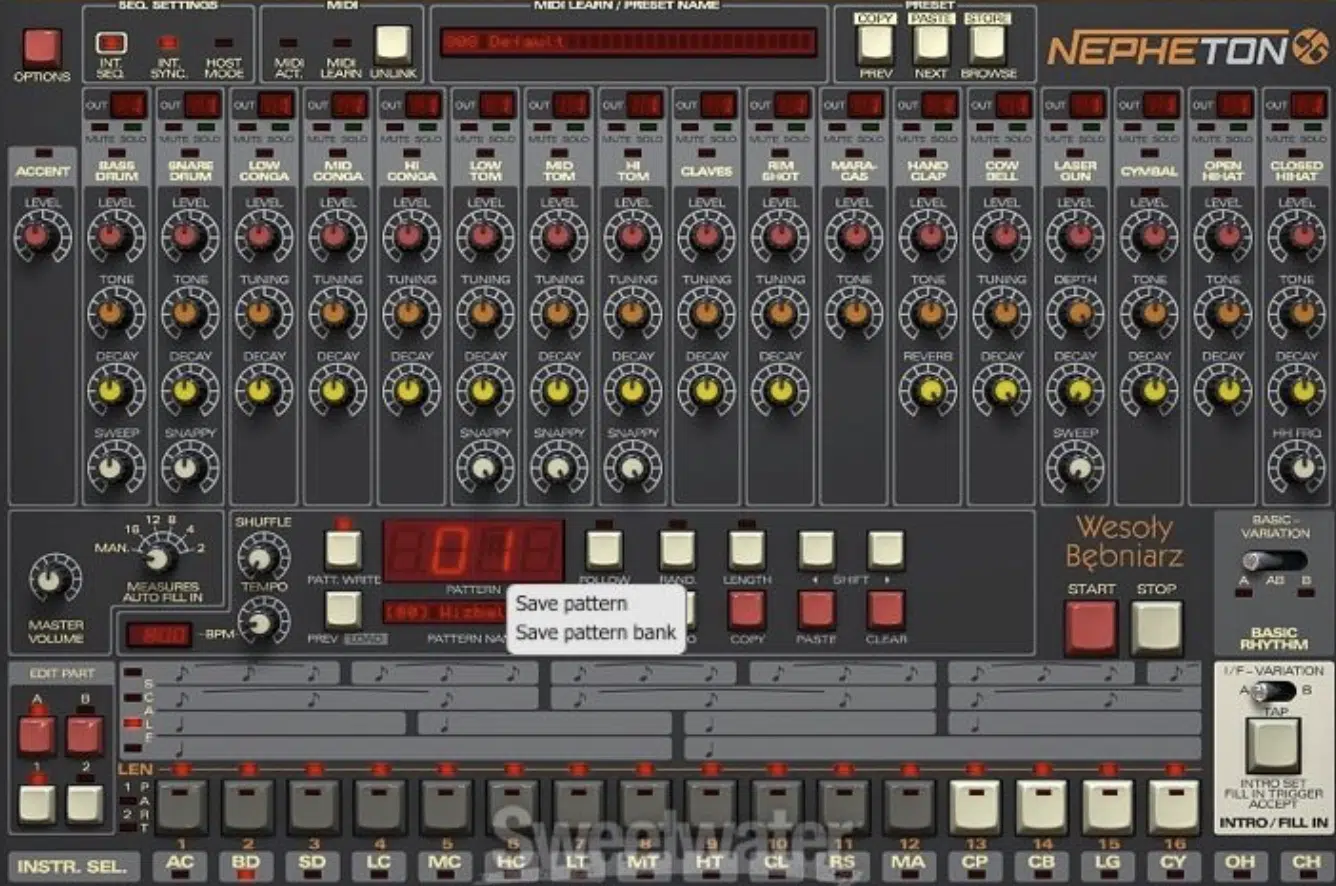Click the PREV pattern button
Viewport: 1336px width, 886px height.
tap(343, 610)
